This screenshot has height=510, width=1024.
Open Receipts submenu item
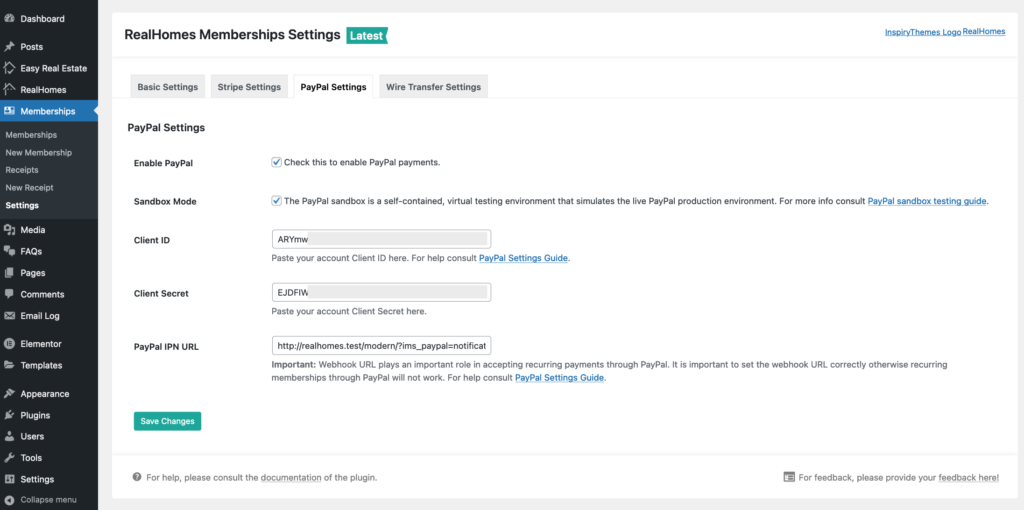tap(22, 170)
